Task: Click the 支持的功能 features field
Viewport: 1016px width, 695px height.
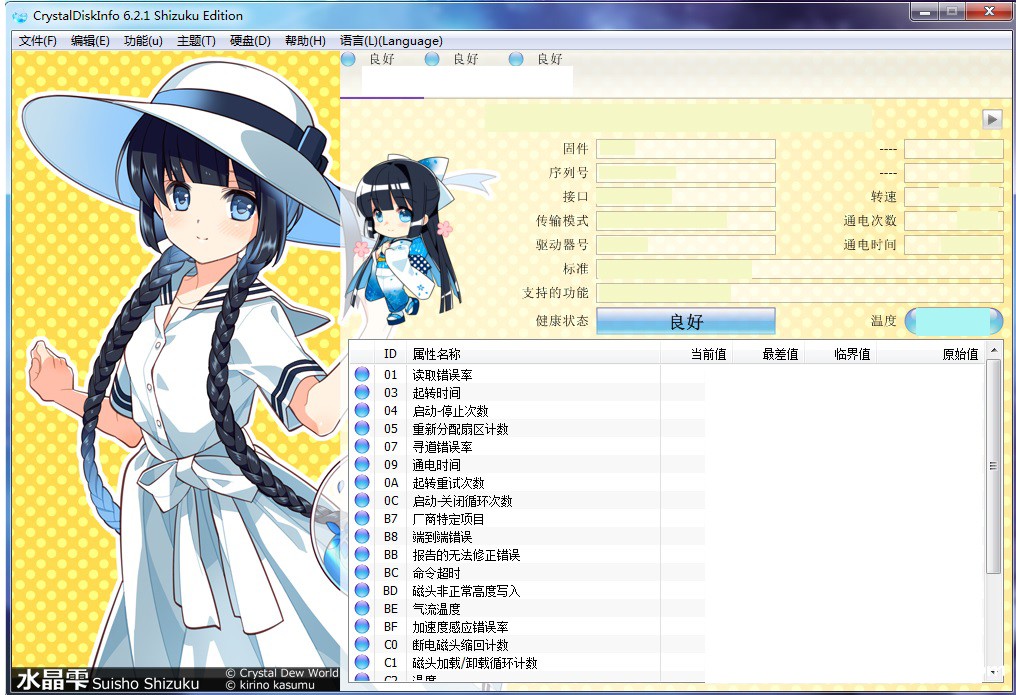Action: point(799,293)
